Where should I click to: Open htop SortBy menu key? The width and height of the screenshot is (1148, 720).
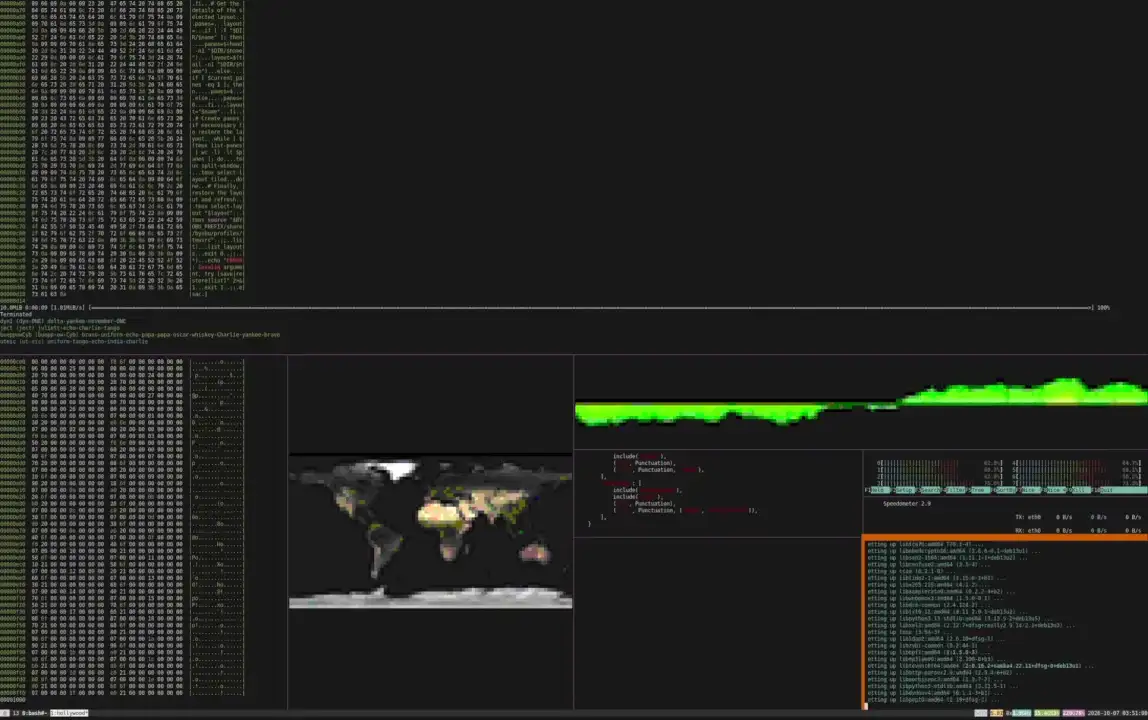click(x=1005, y=490)
